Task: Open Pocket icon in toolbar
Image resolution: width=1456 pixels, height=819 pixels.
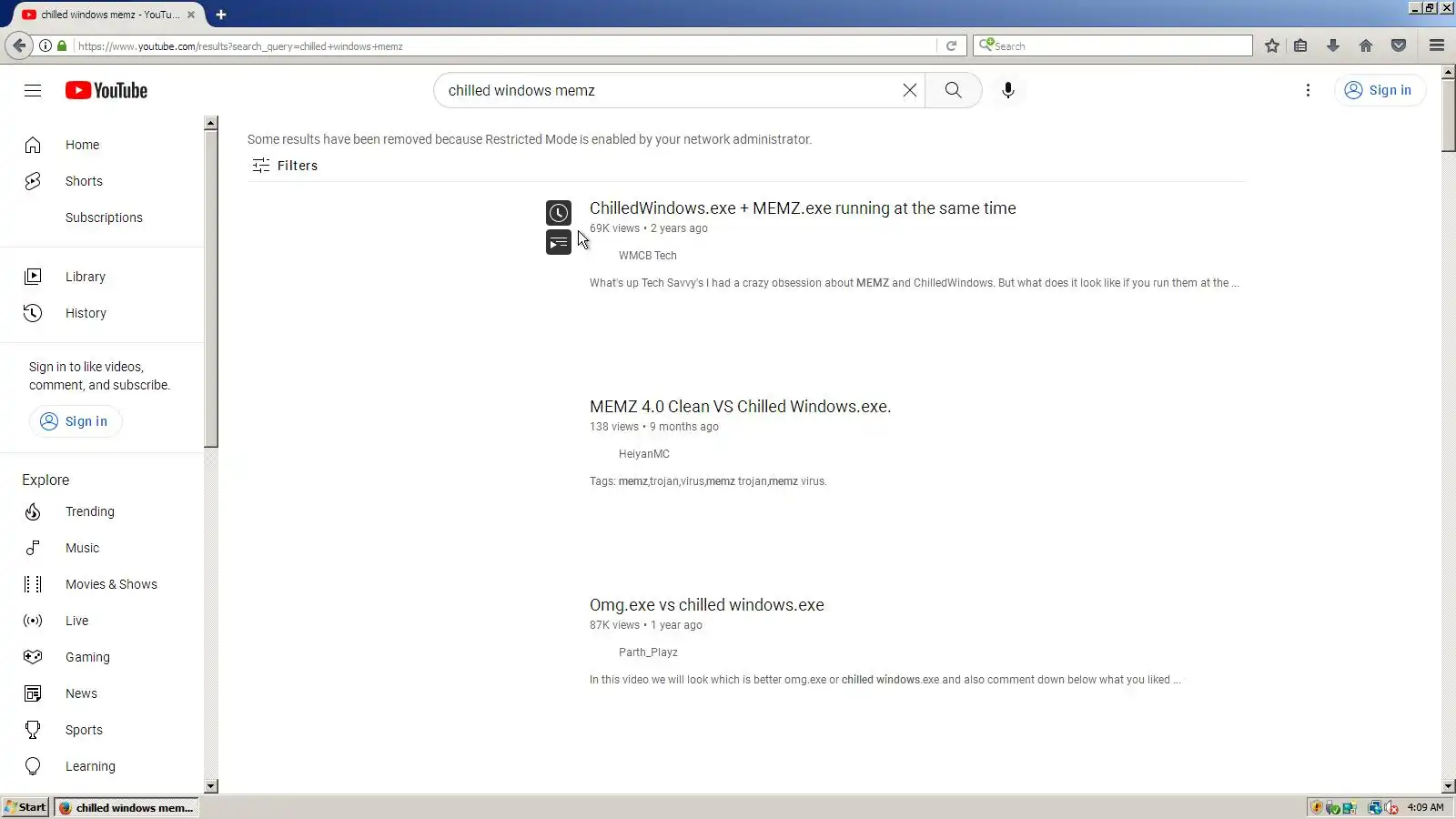Action: [x=1399, y=45]
